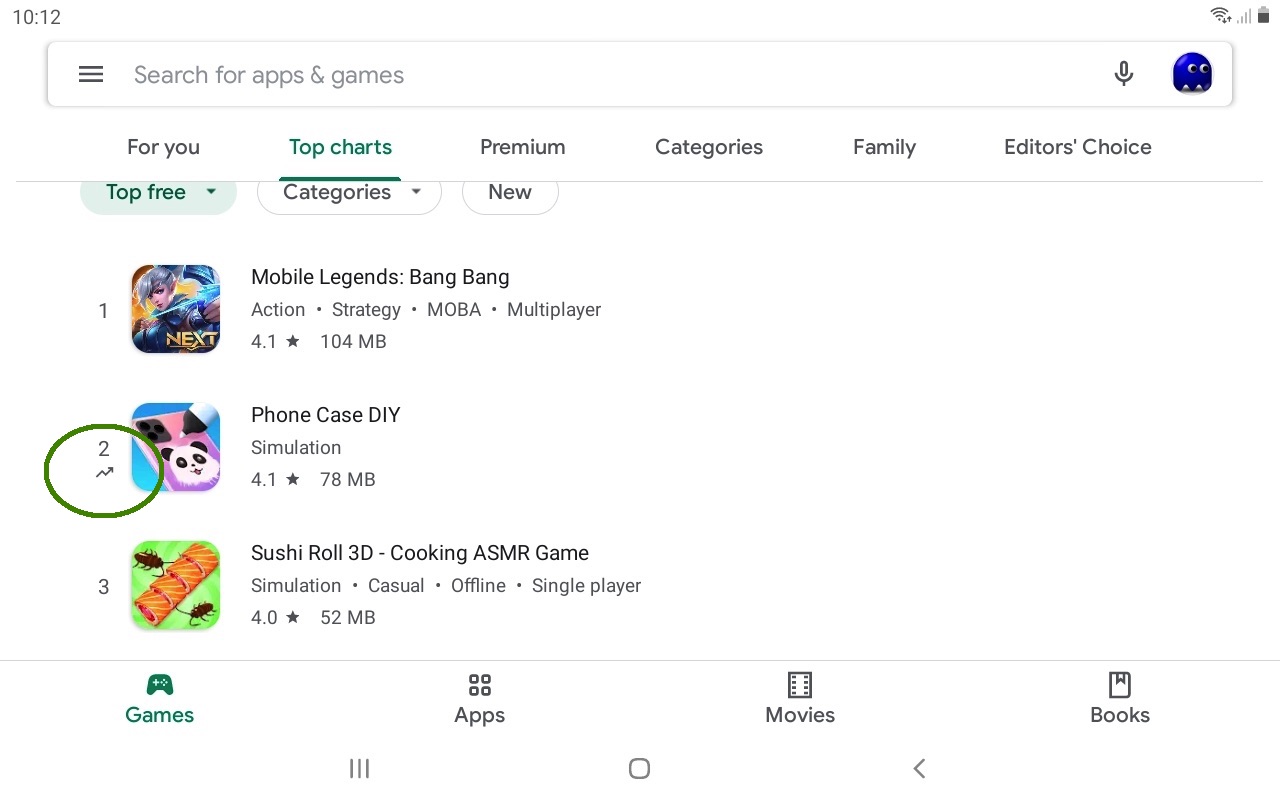Image resolution: width=1280 pixels, height=800 pixels.
Task: Switch to the Games bottom tab
Action: (x=160, y=699)
